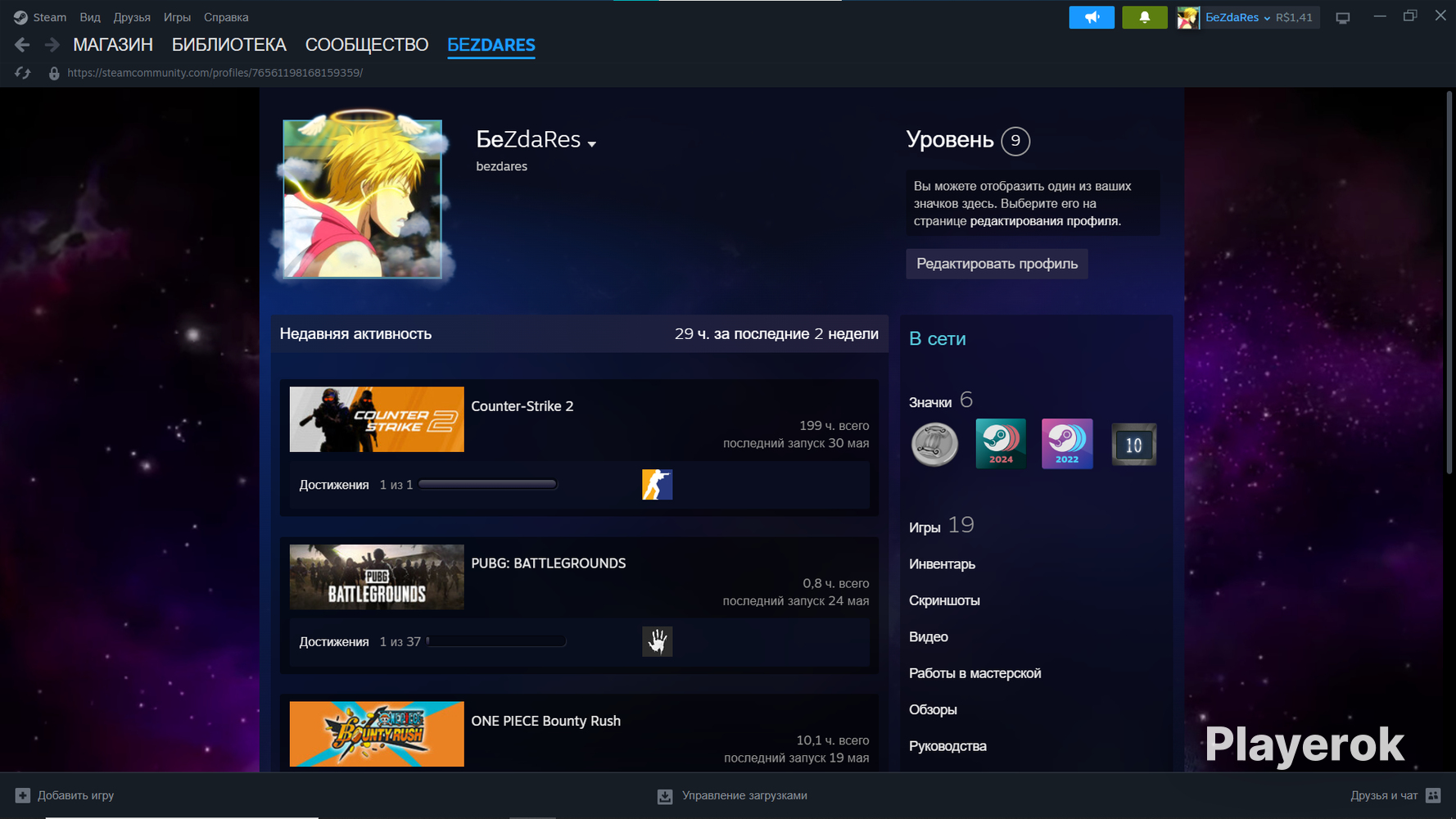The image size is (1456, 819).
Task: Click the friends and chat icon
Action: click(x=1433, y=795)
